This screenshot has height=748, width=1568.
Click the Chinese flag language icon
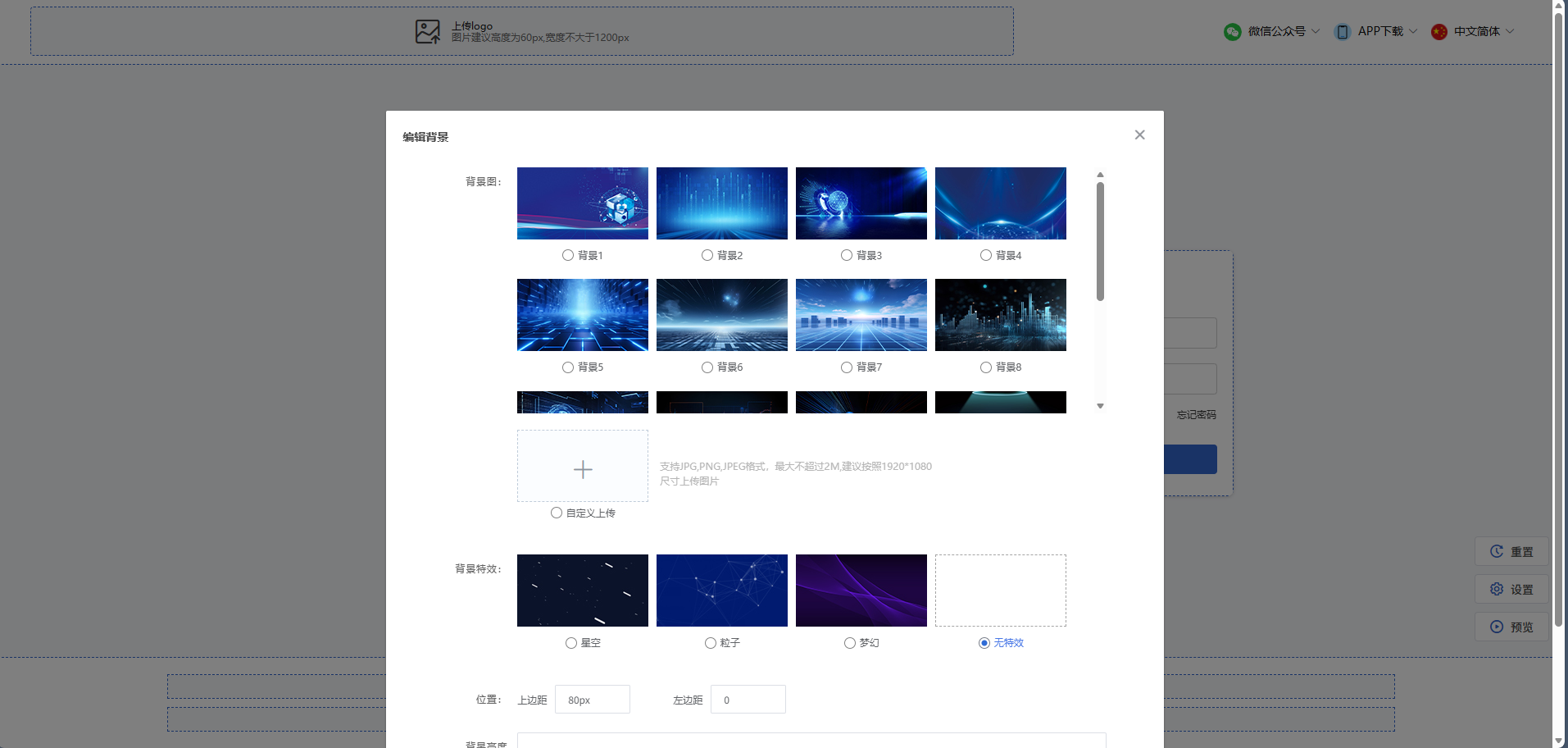(x=1439, y=32)
